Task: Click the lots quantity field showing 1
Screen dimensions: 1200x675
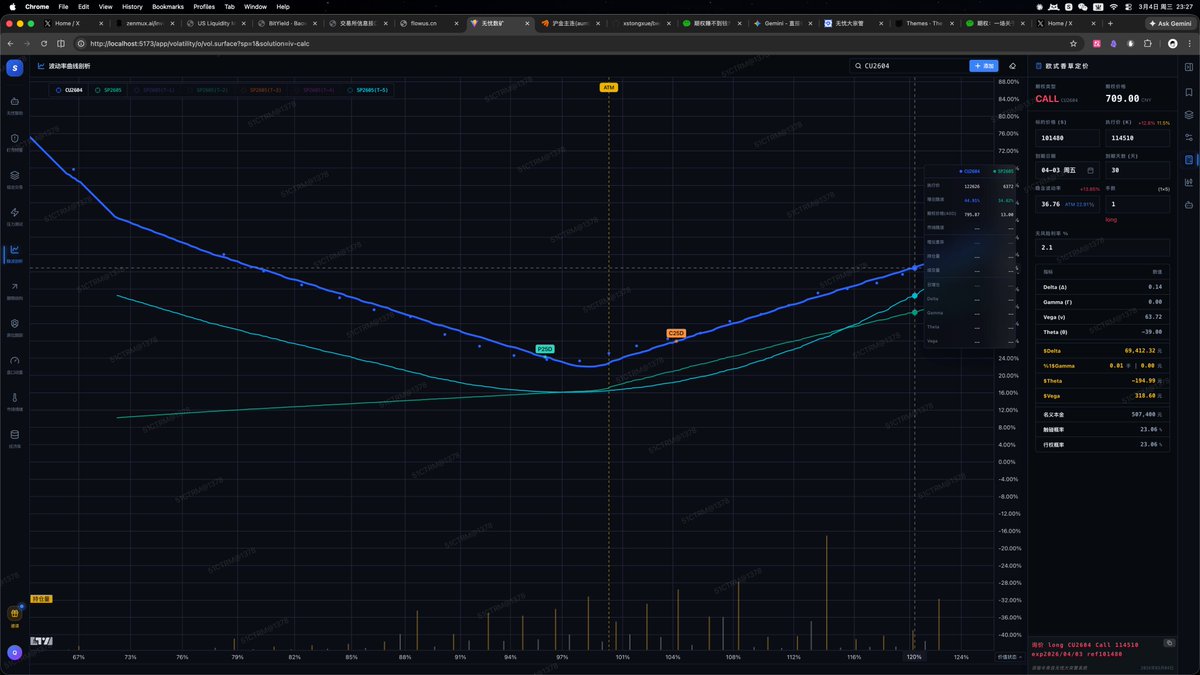Action: pos(1137,204)
